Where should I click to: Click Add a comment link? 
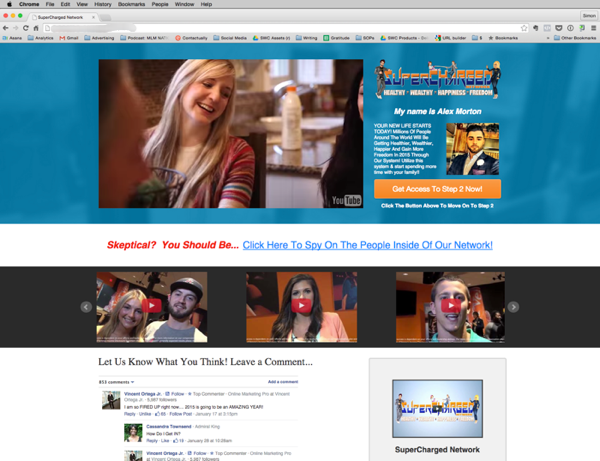tap(283, 382)
